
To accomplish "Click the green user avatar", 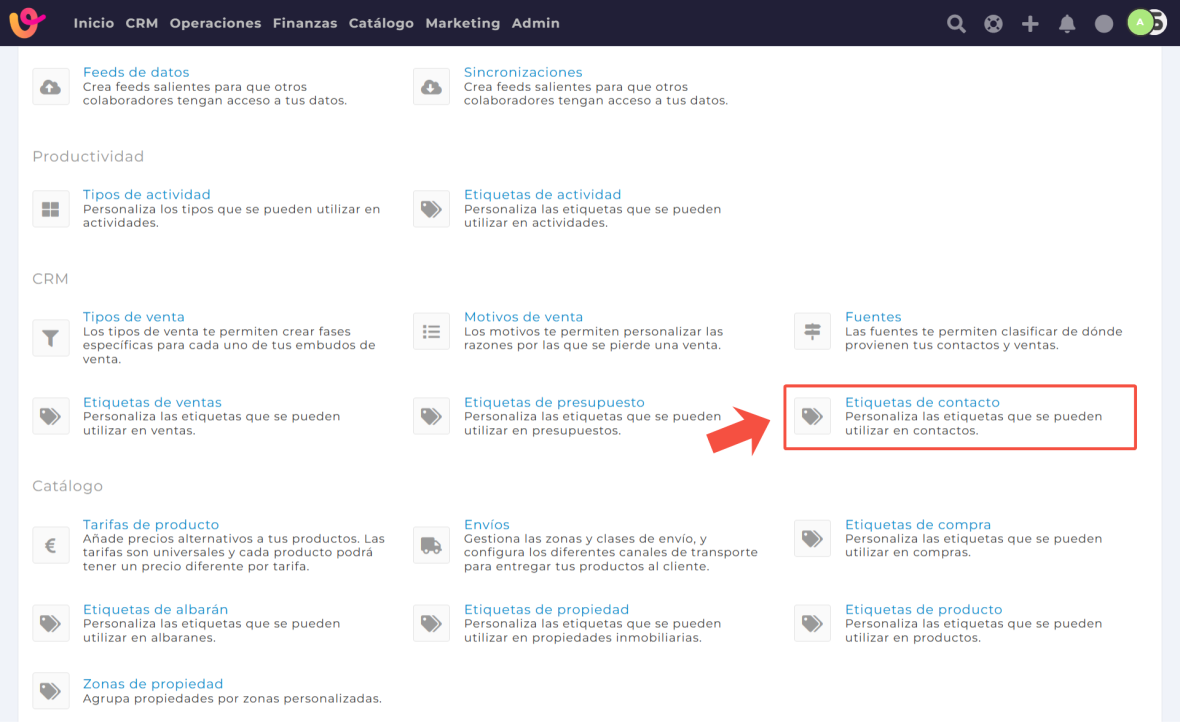I will [1140, 23].
